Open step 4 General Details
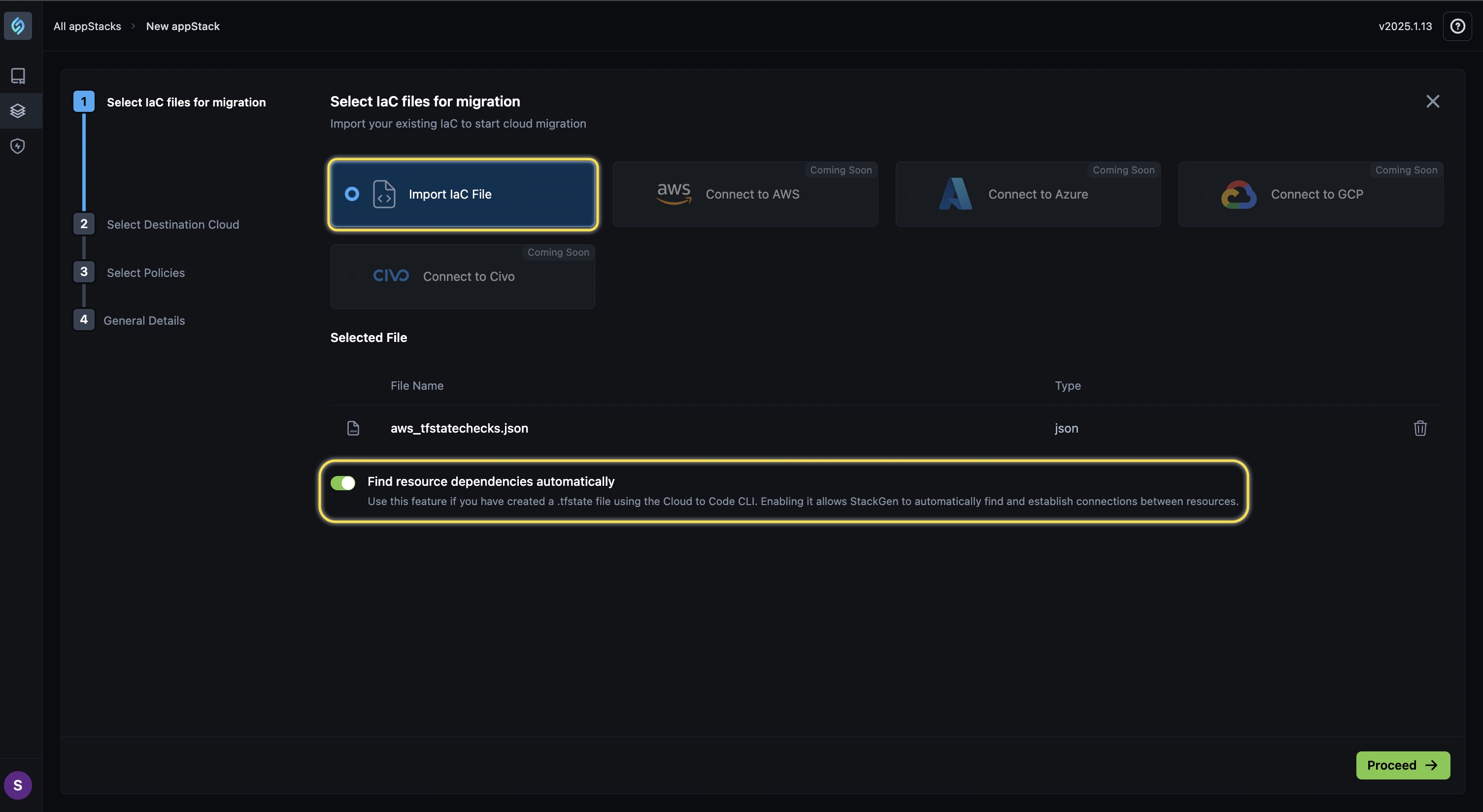 (129, 320)
